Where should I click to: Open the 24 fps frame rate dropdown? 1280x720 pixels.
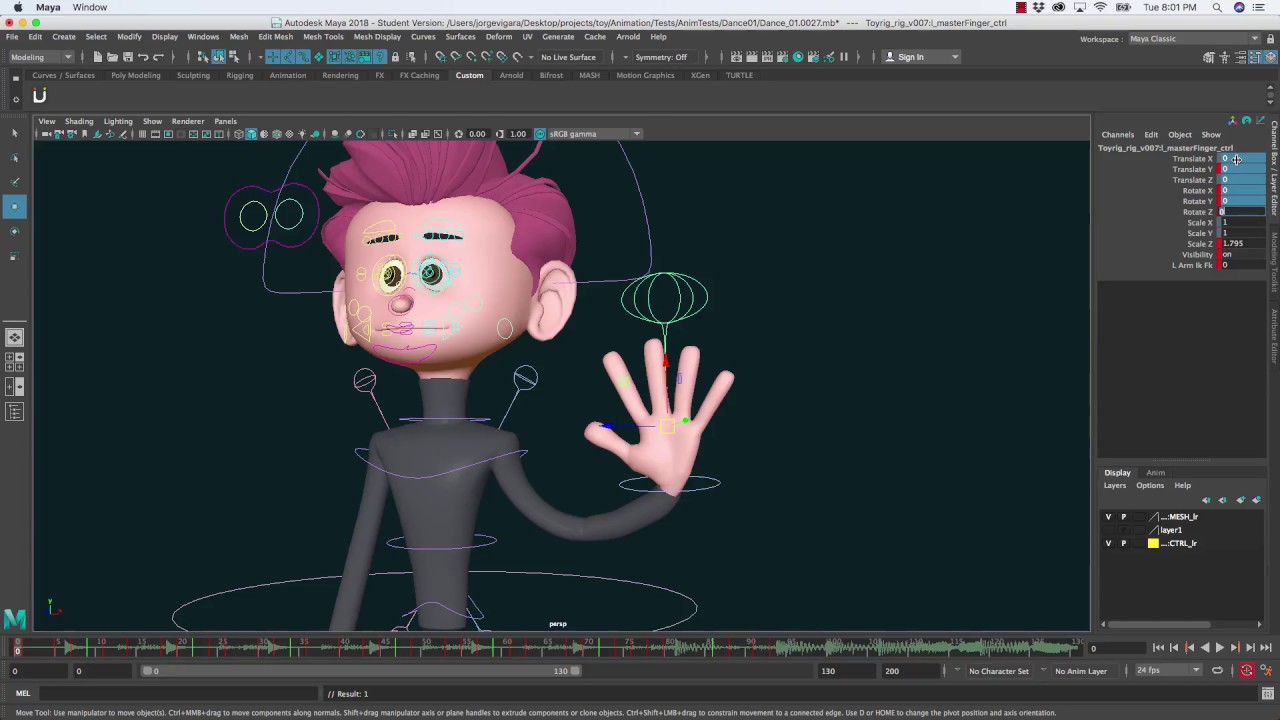1167,670
